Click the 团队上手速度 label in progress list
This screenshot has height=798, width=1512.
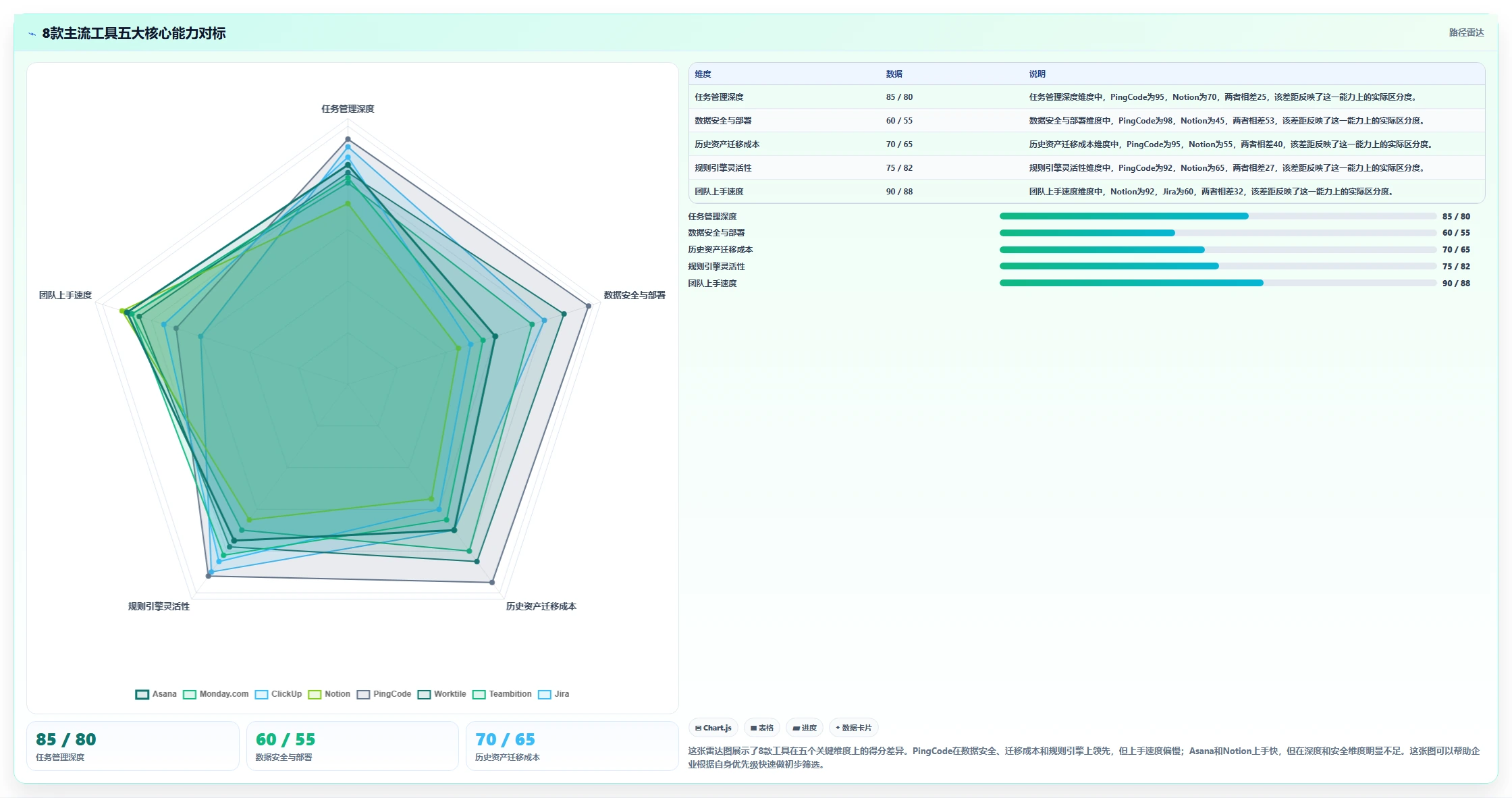coord(712,284)
